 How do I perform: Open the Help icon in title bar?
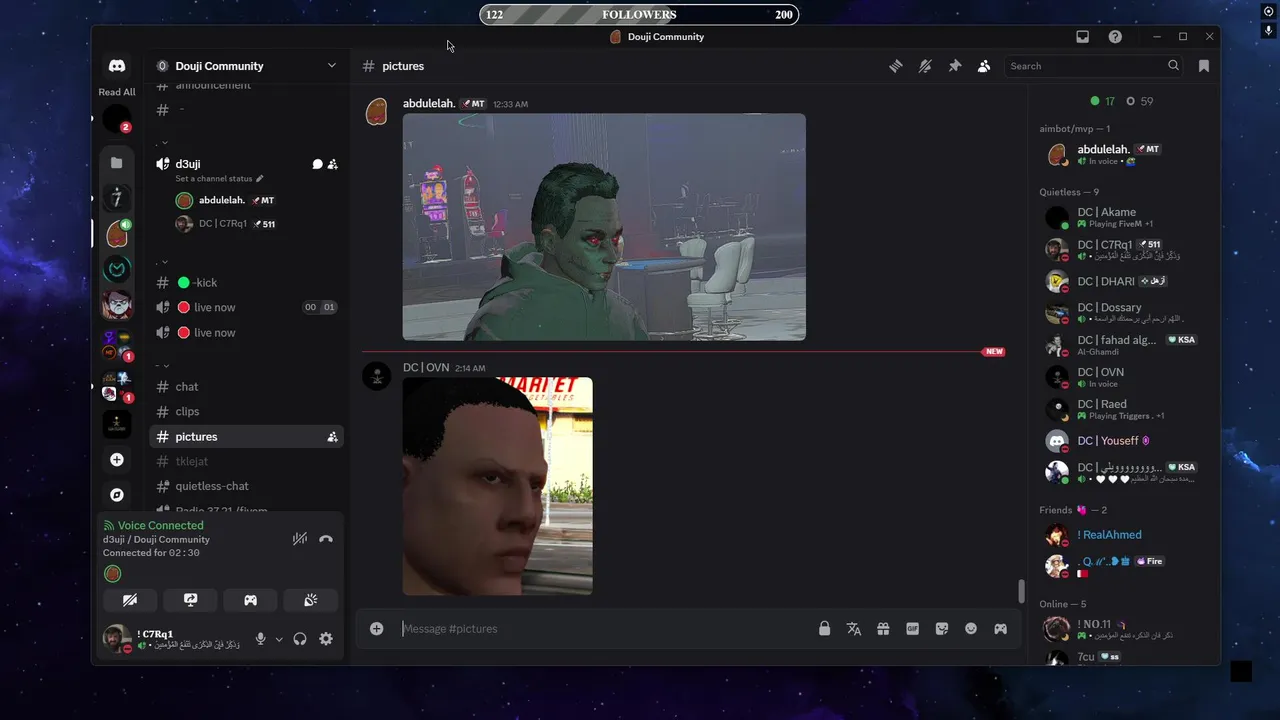click(1115, 37)
